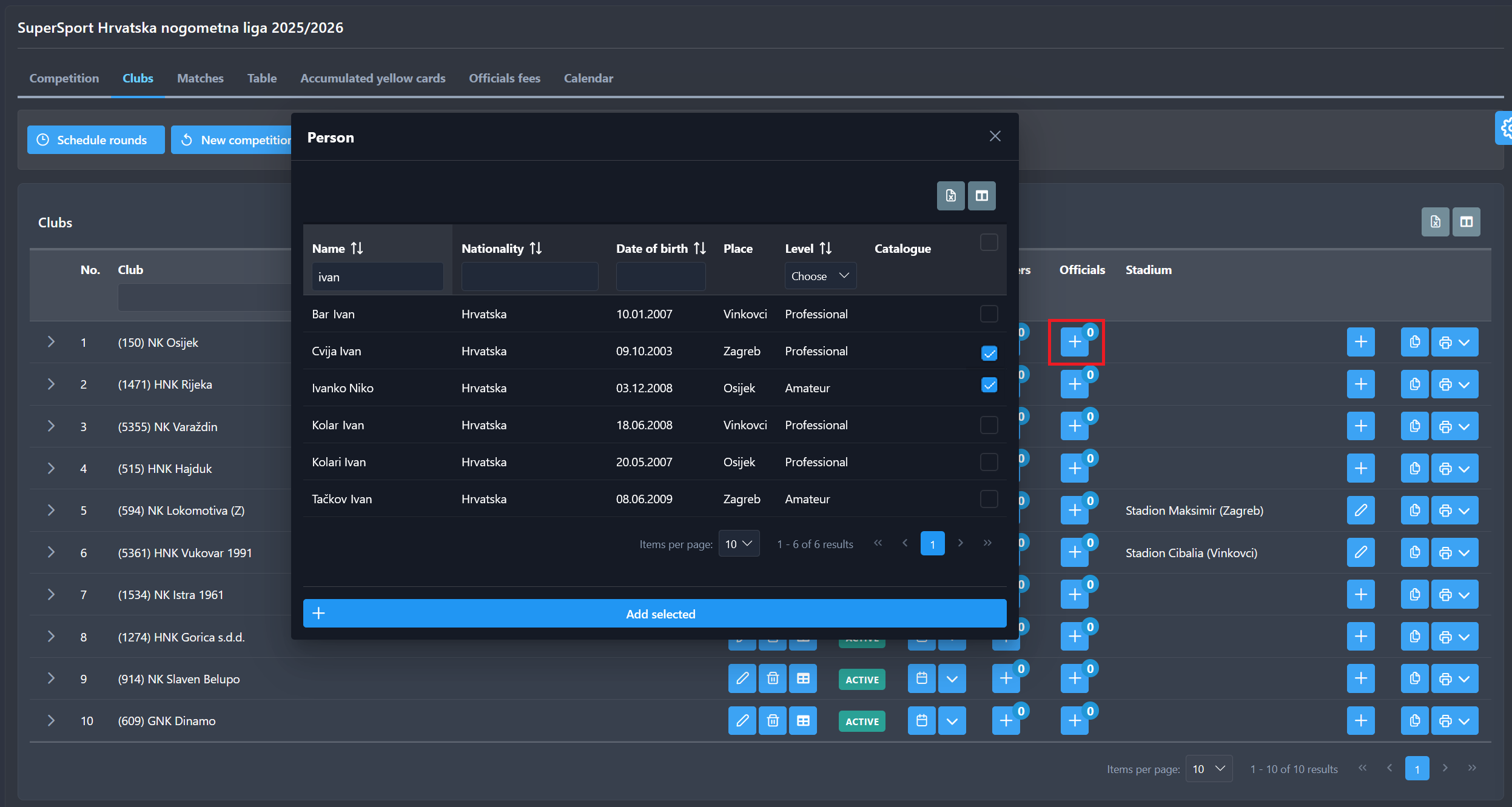
Task: Click edit pencil icon for NK Slaven Belupo
Action: pyautogui.click(x=742, y=678)
